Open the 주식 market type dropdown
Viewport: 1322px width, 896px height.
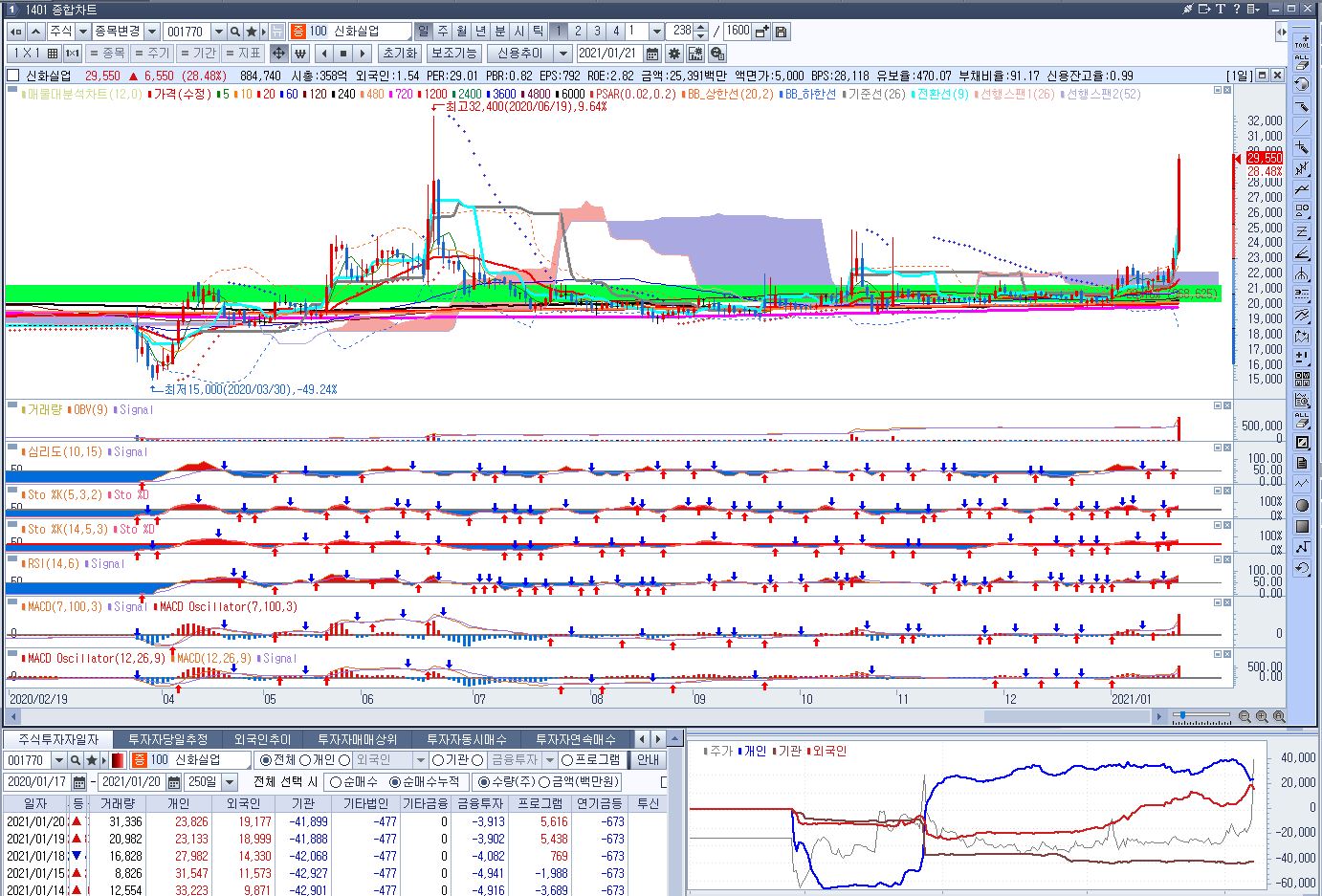(x=82, y=32)
